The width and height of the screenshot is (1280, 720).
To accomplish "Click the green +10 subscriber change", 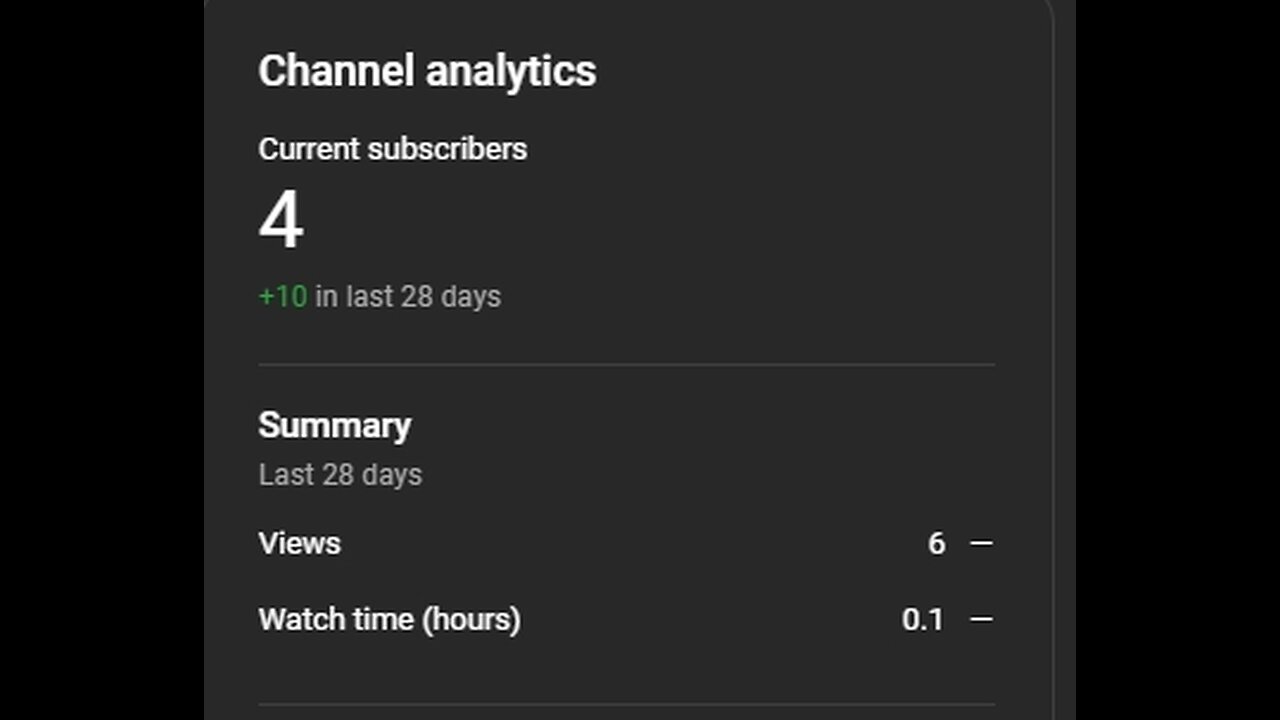I will pyautogui.click(x=283, y=297).
